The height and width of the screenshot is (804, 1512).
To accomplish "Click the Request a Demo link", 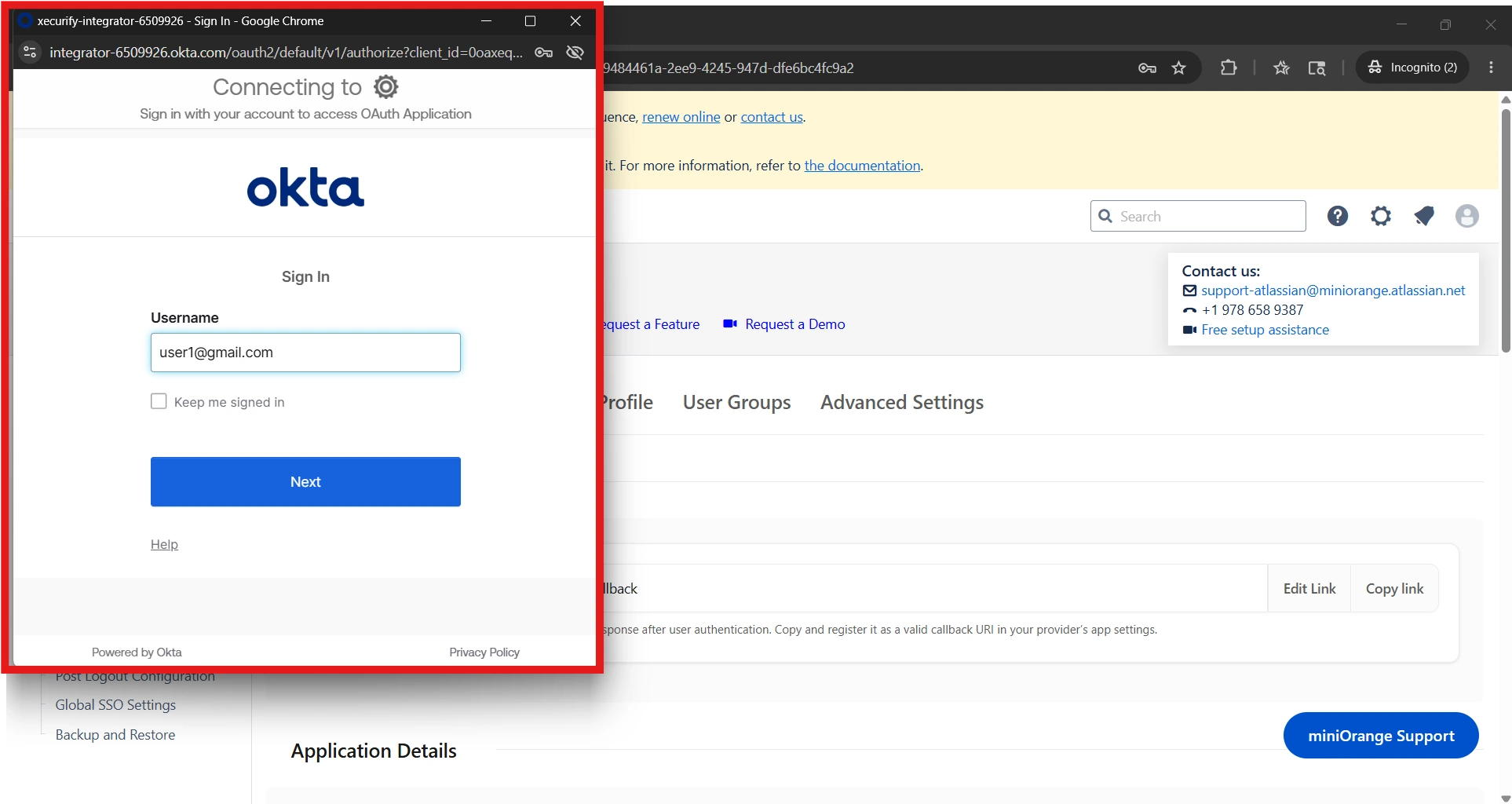I will pos(794,324).
